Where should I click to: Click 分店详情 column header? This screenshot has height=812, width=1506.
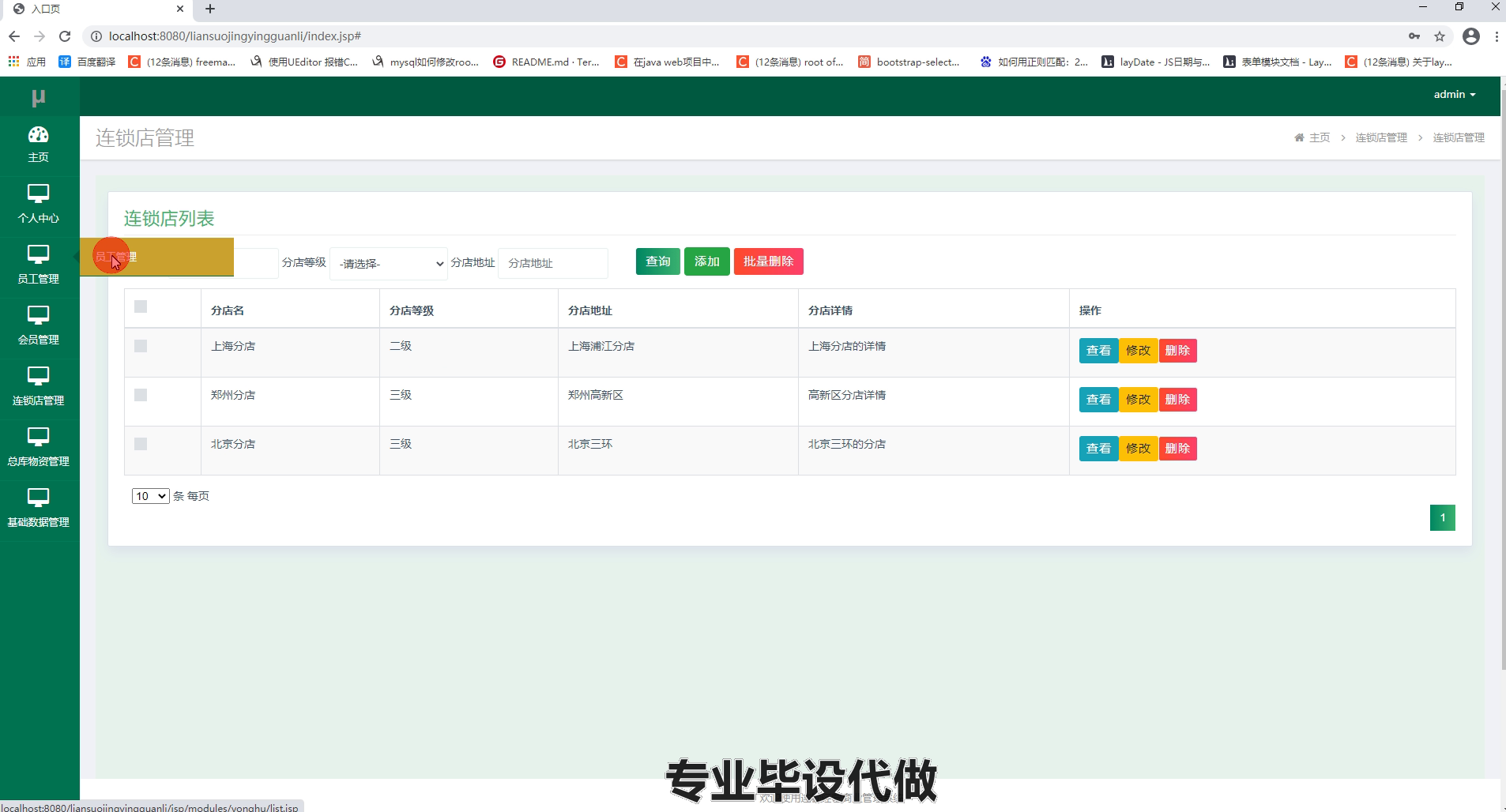[830, 310]
